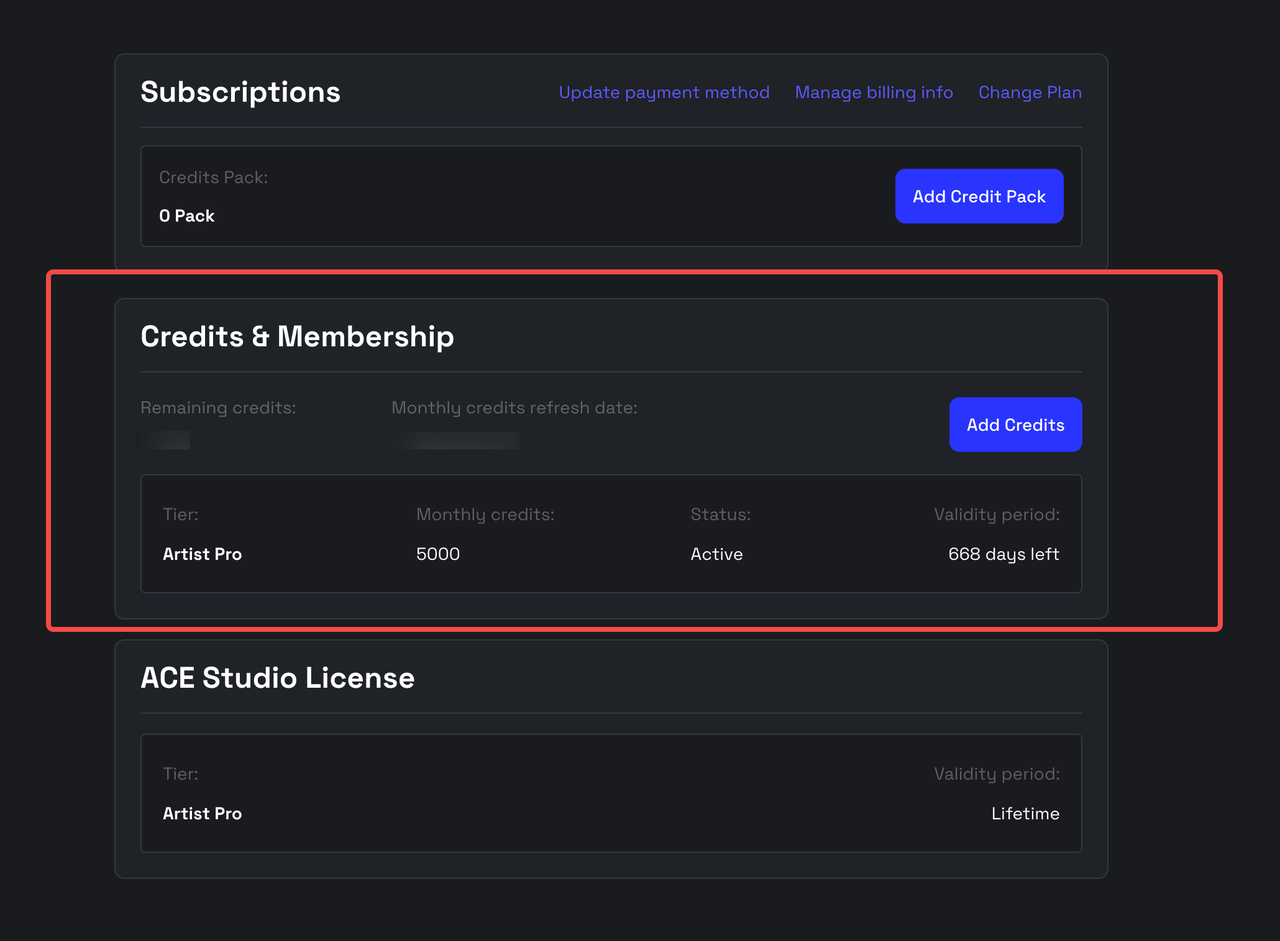This screenshot has height=941, width=1280.
Task: Click the Active status text
Action: click(x=716, y=554)
